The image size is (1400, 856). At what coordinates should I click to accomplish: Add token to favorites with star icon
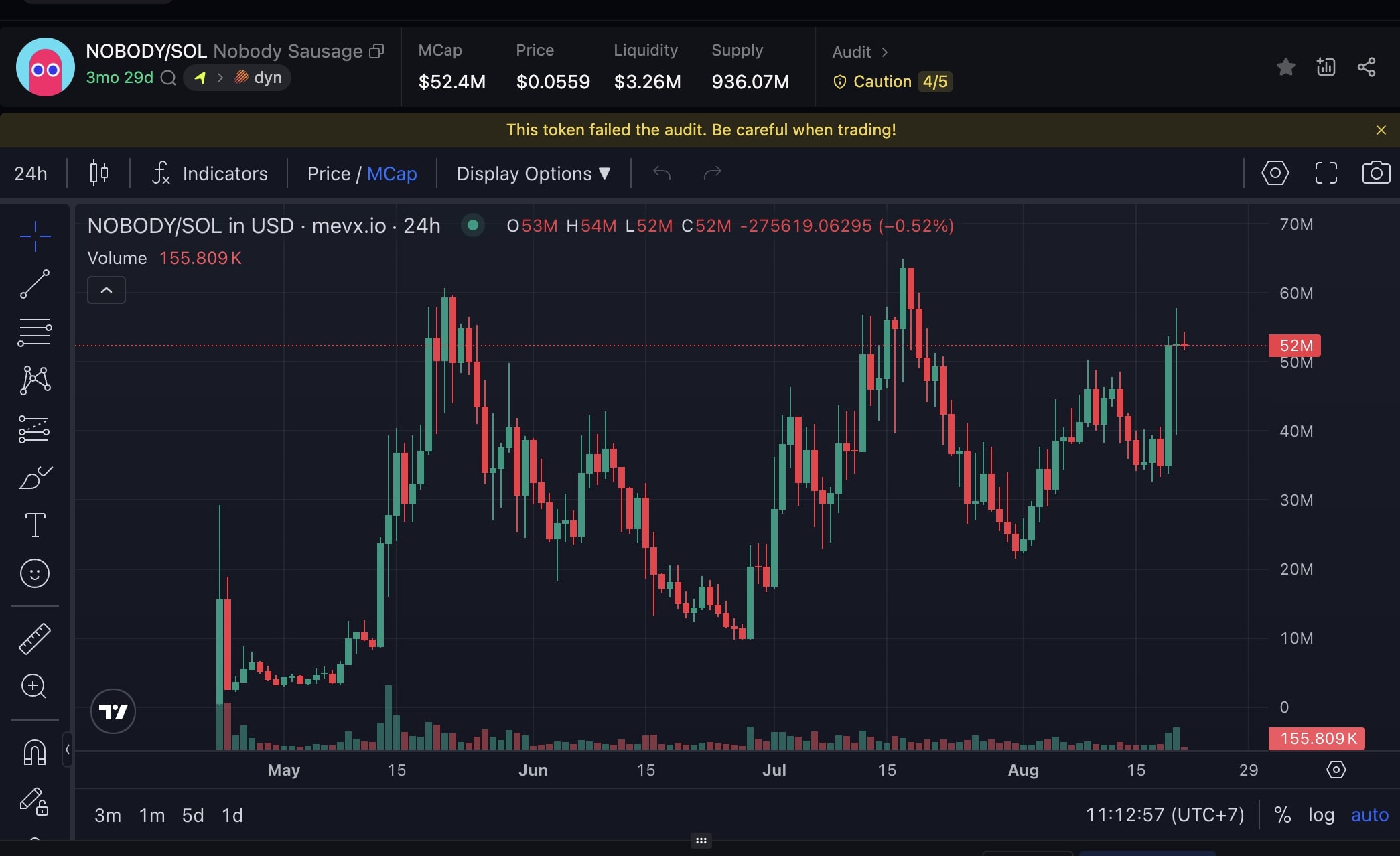[x=1285, y=67]
